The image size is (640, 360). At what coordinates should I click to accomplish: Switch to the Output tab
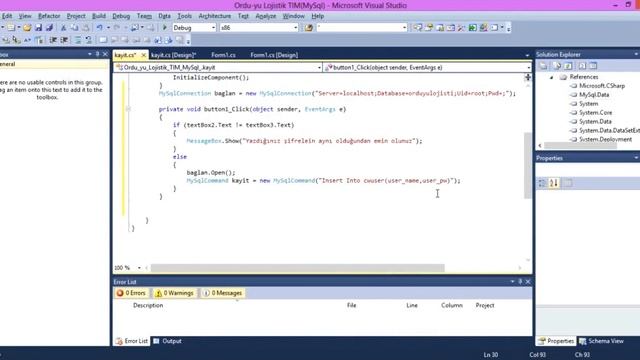pos(167,341)
